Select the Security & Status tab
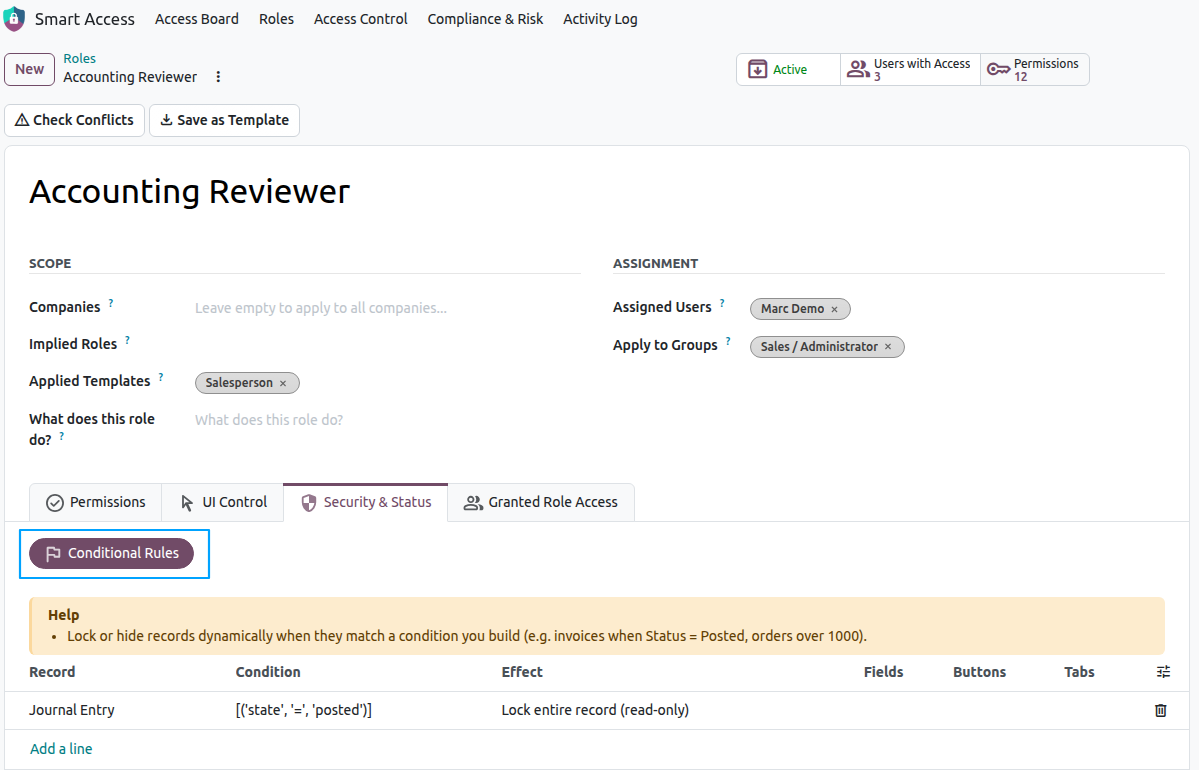 click(x=366, y=502)
